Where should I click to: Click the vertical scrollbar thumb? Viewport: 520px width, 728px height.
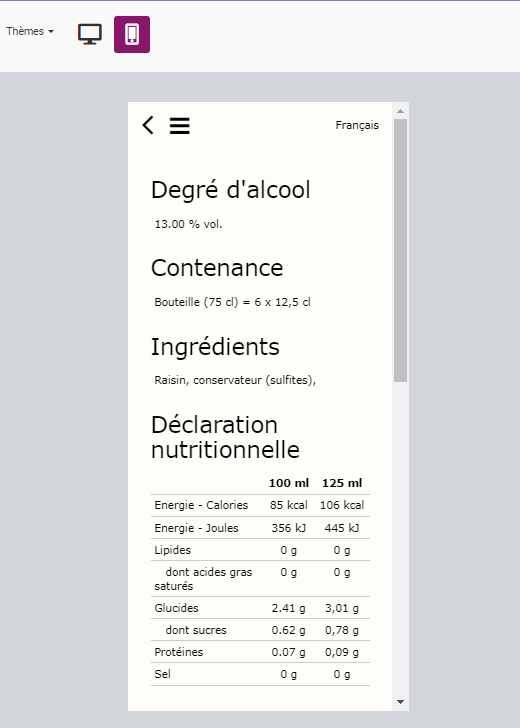coord(400,251)
